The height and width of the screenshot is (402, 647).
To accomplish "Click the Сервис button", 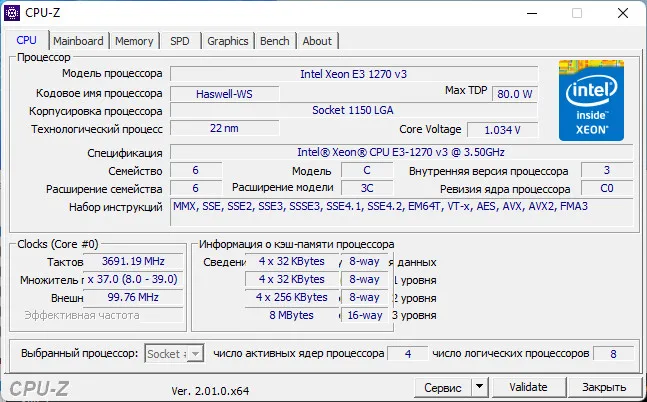I will [443, 387].
